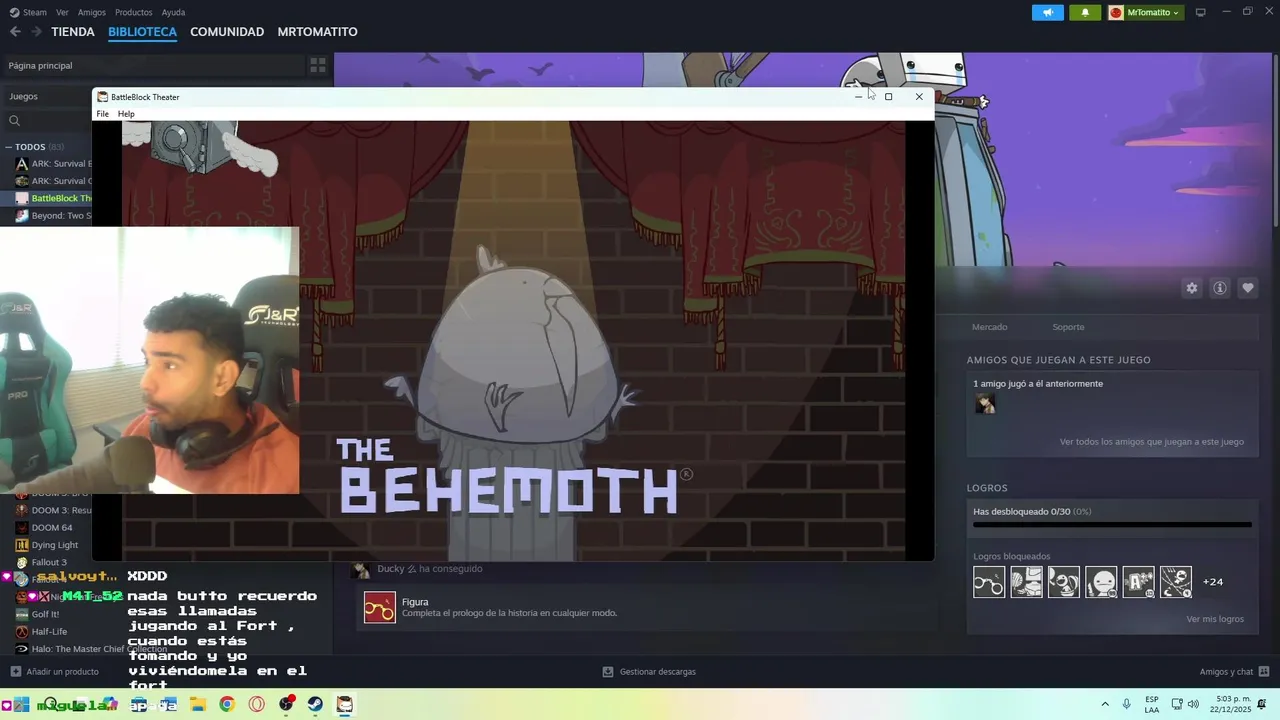
Task: Click the Steam page vertical scrollbar
Action: (1275, 140)
